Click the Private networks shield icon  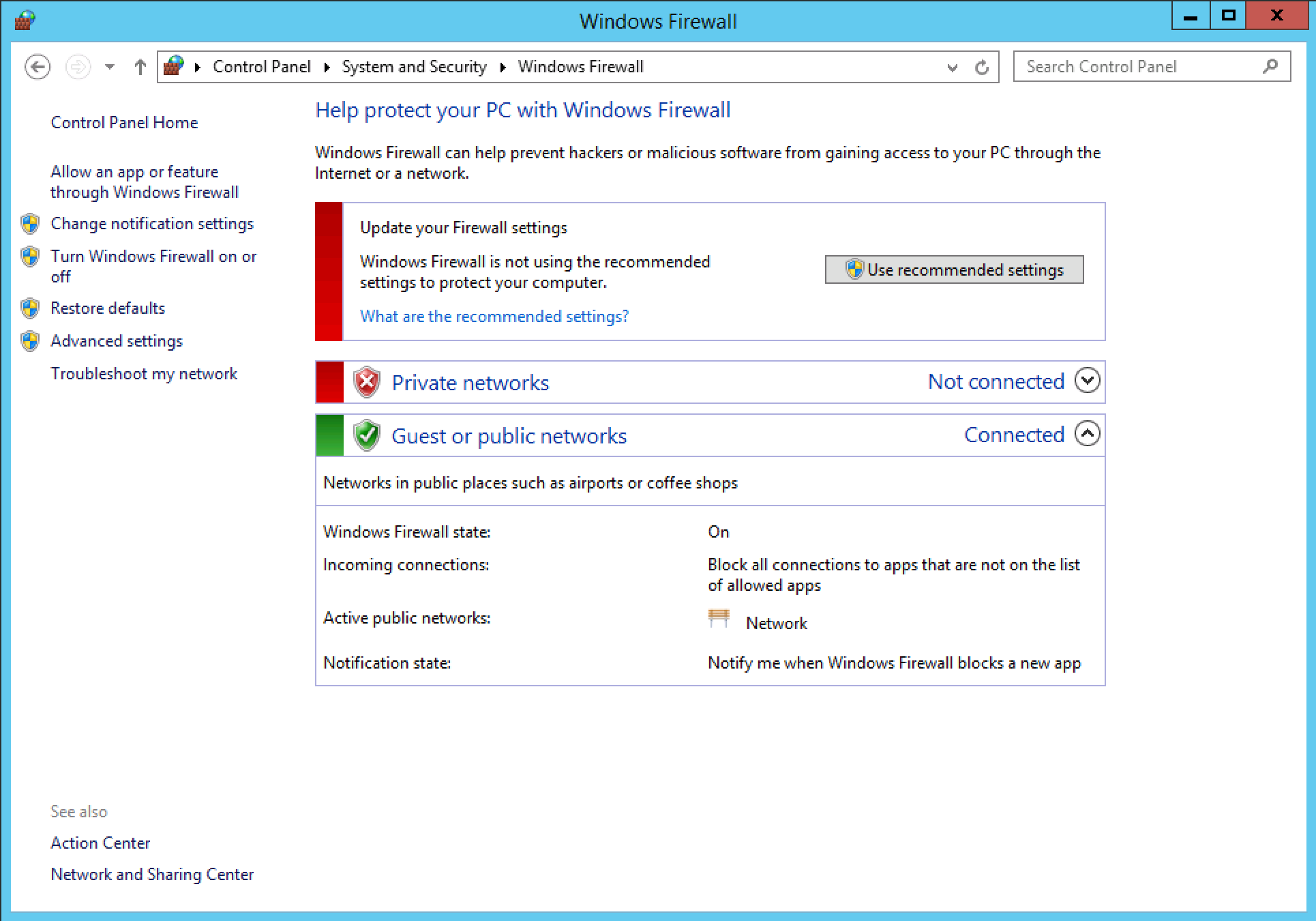[x=362, y=382]
